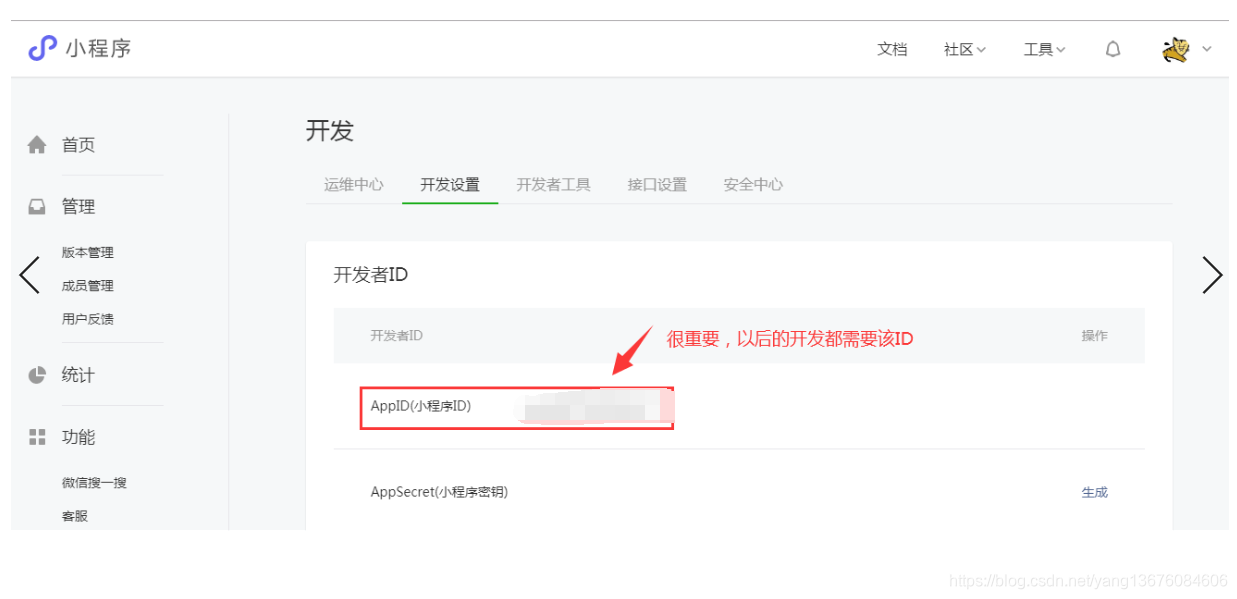Click the grid icon beside 功能

(37, 437)
